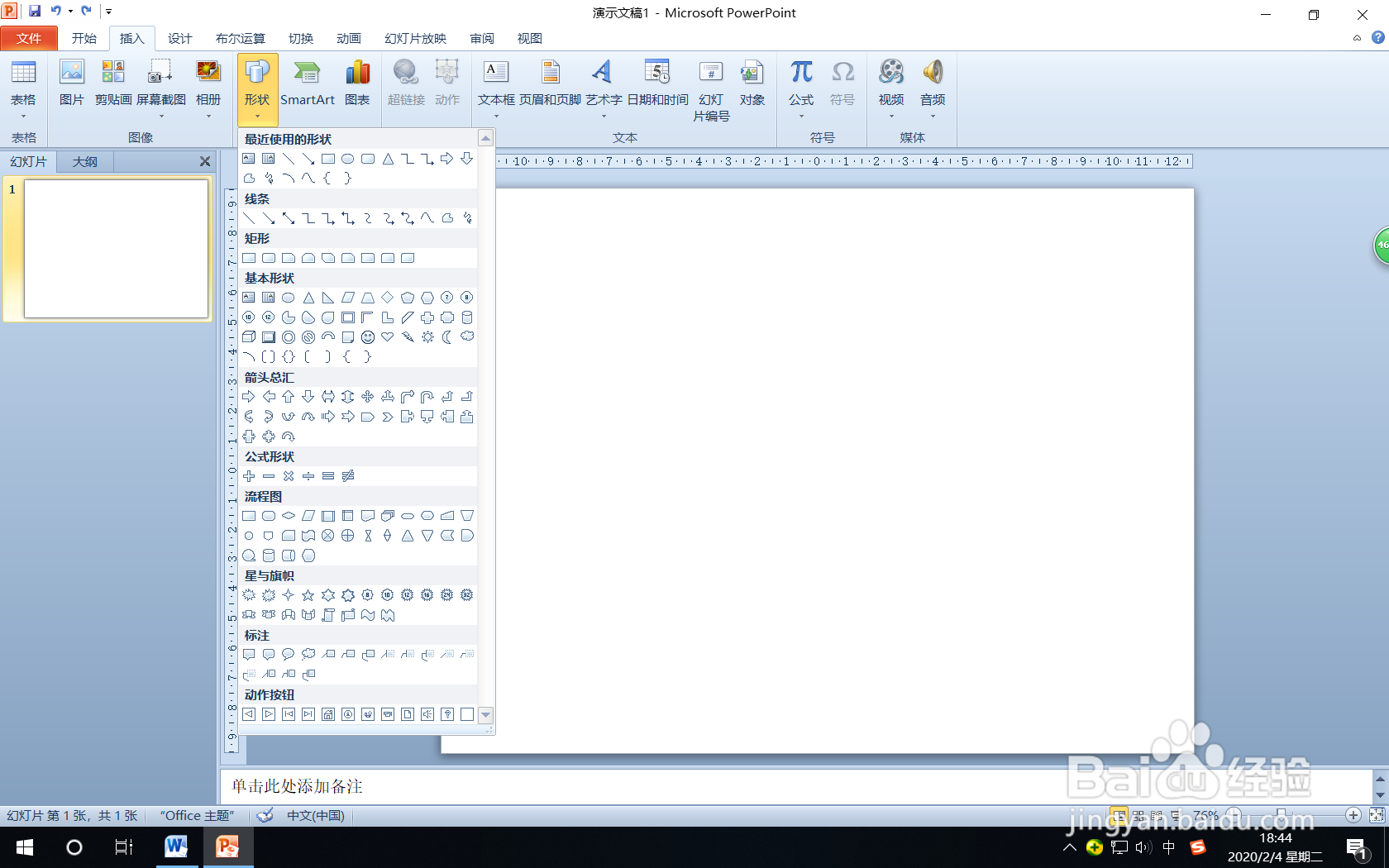Select the no symbol shape
This screenshot has width=1389, height=868.
pos(308,337)
